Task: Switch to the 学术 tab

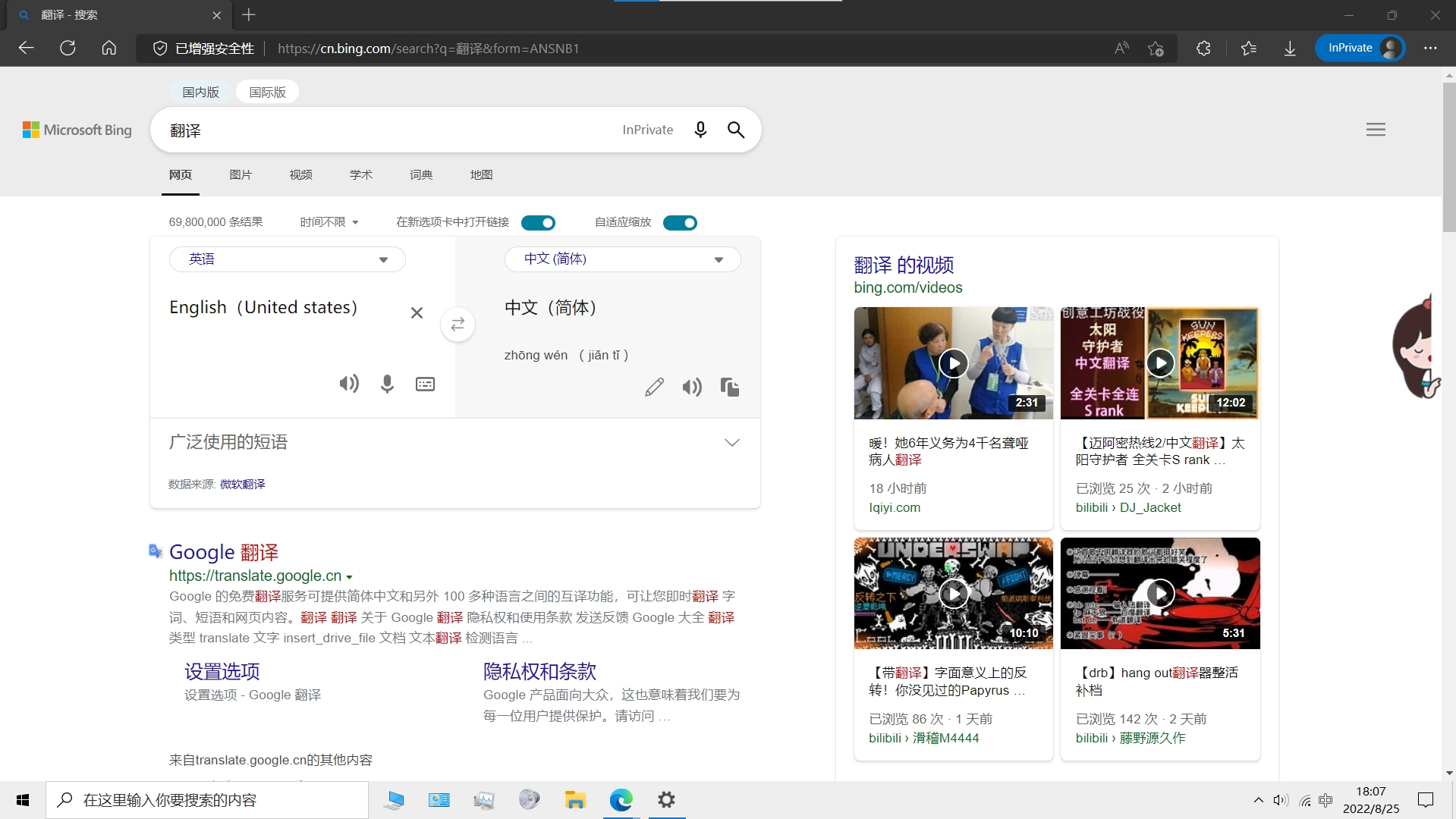Action: pos(361,174)
